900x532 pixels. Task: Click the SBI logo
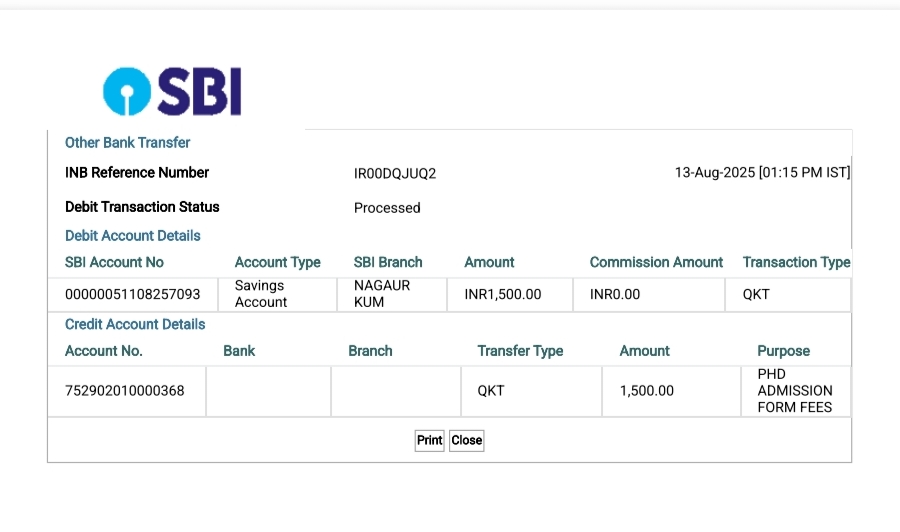(172, 92)
